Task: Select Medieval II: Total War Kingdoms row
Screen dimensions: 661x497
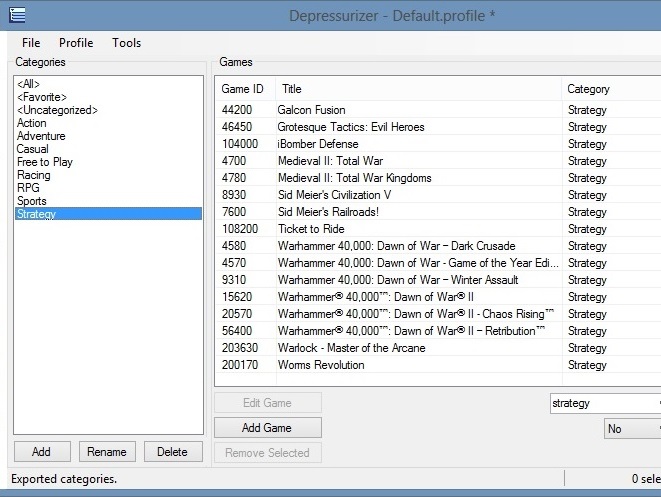Action: [x=438, y=178]
